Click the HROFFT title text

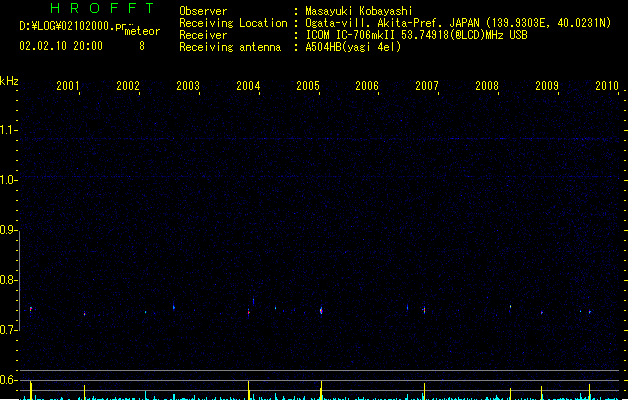pos(103,8)
